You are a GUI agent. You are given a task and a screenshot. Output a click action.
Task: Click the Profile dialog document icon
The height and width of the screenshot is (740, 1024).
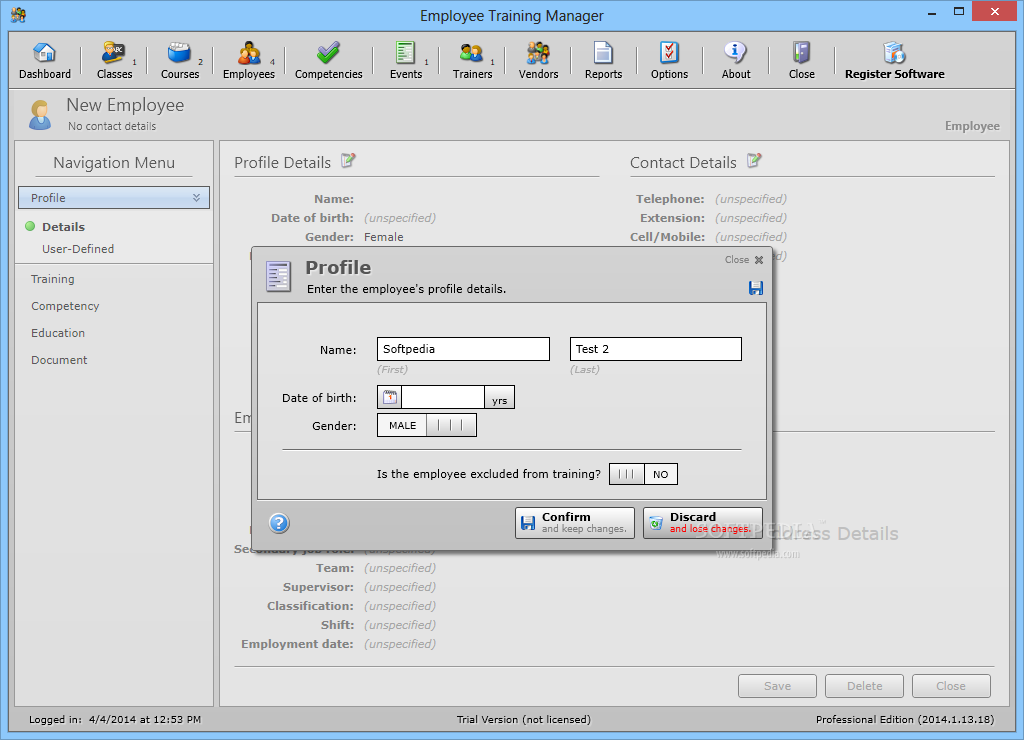tap(278, 276)
